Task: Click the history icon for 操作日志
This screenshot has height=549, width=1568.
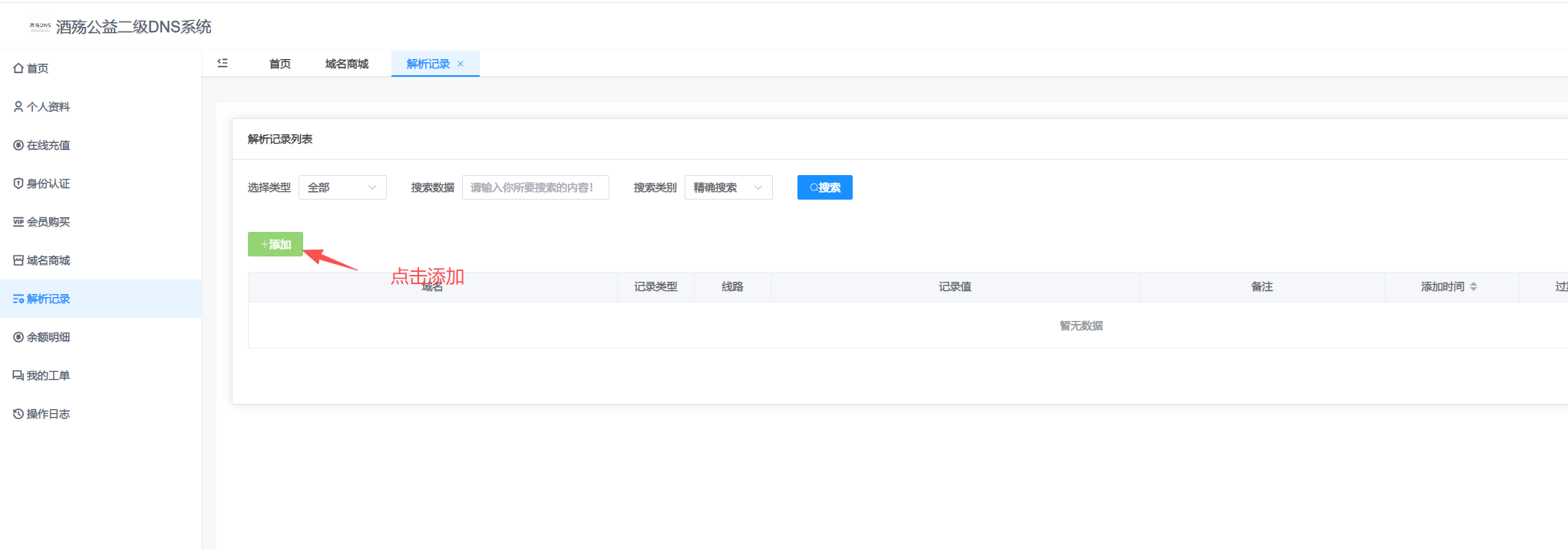Action: (x=18, y=414)
